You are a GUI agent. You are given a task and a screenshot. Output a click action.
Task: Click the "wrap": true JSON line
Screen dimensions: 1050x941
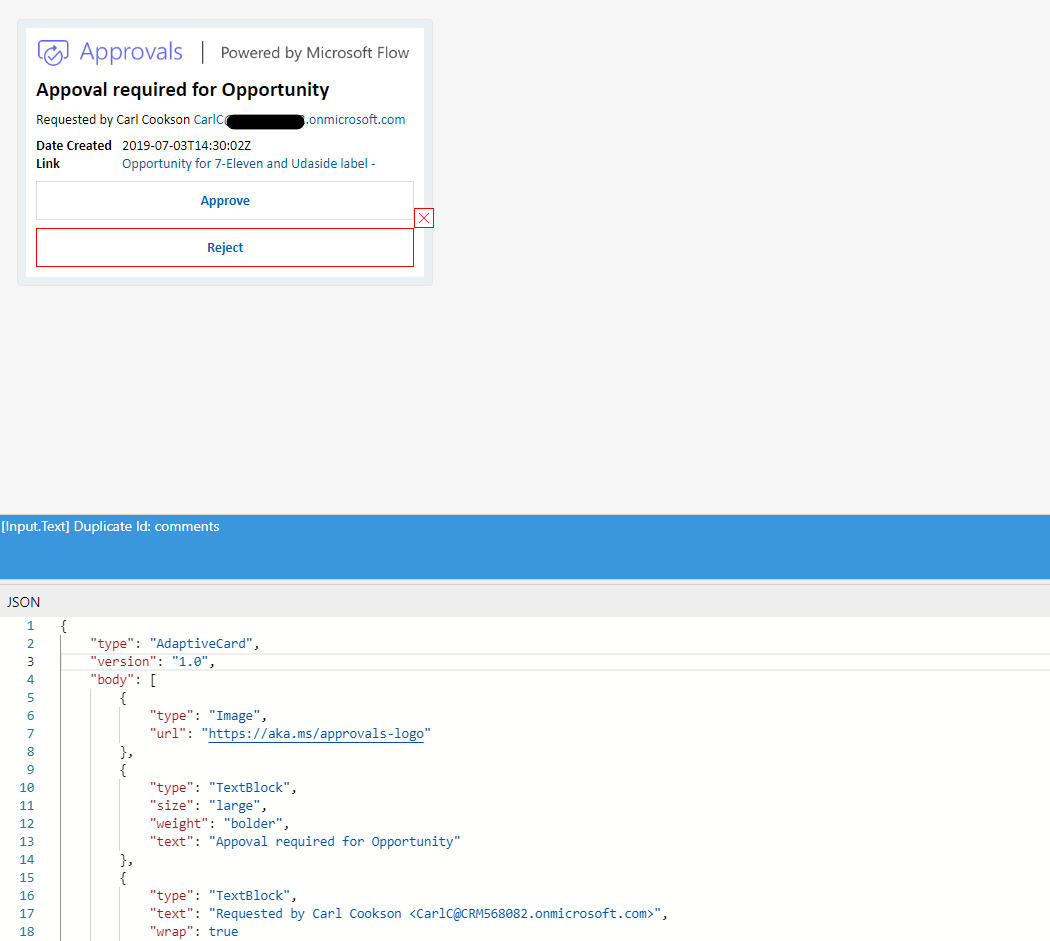point(194,932)
